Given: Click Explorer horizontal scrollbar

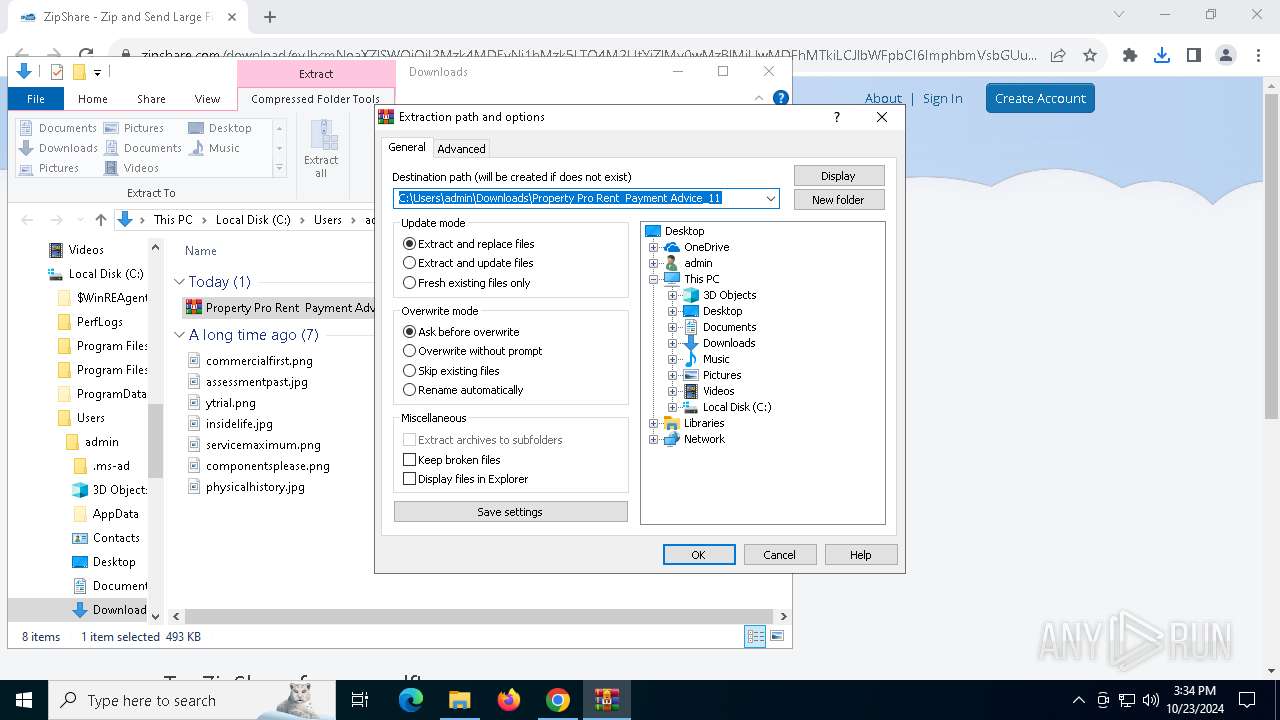Looking at the screenshot, I should (x=477, y=617).
